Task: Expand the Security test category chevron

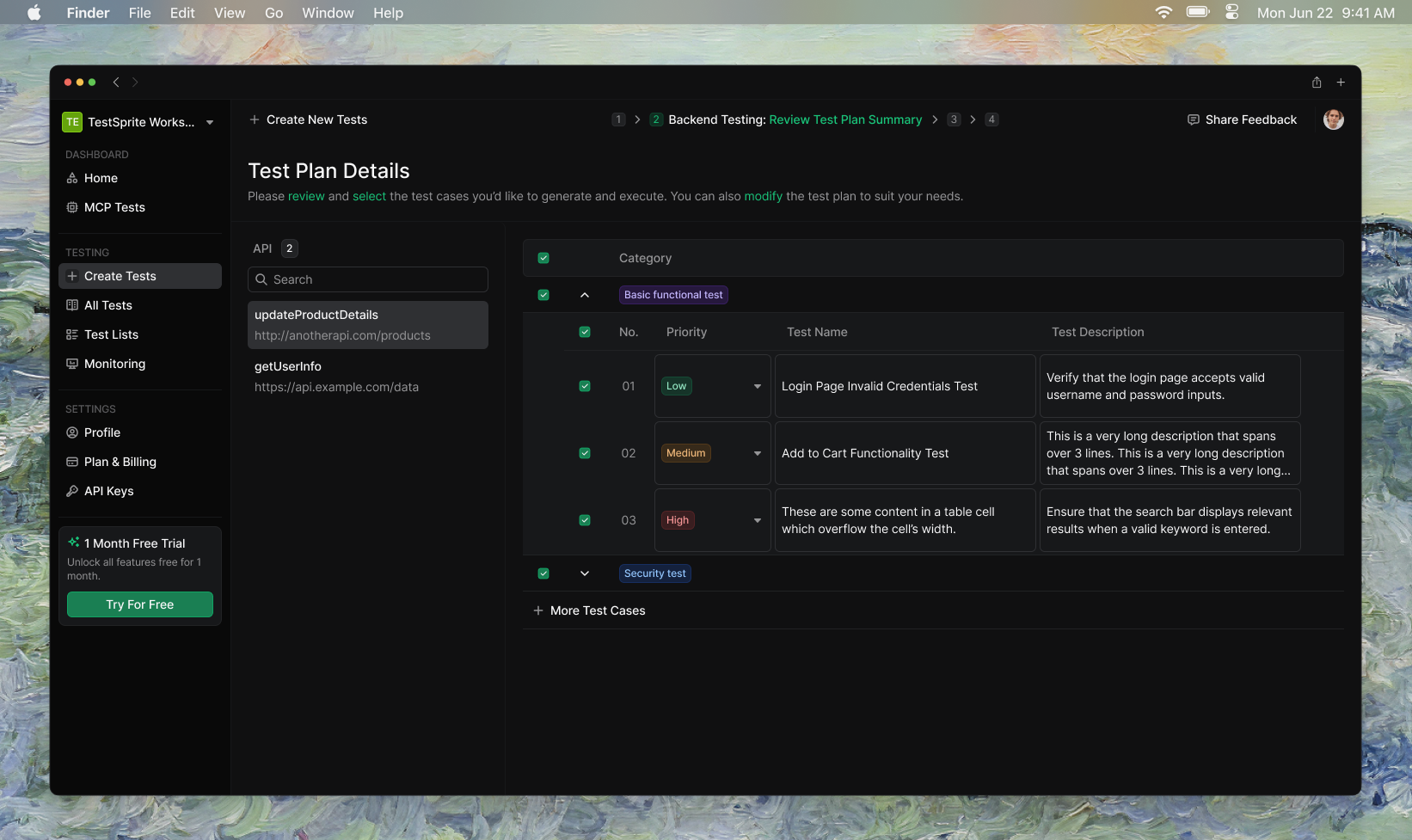Action: pyautogui.click(x=585, y=573)
